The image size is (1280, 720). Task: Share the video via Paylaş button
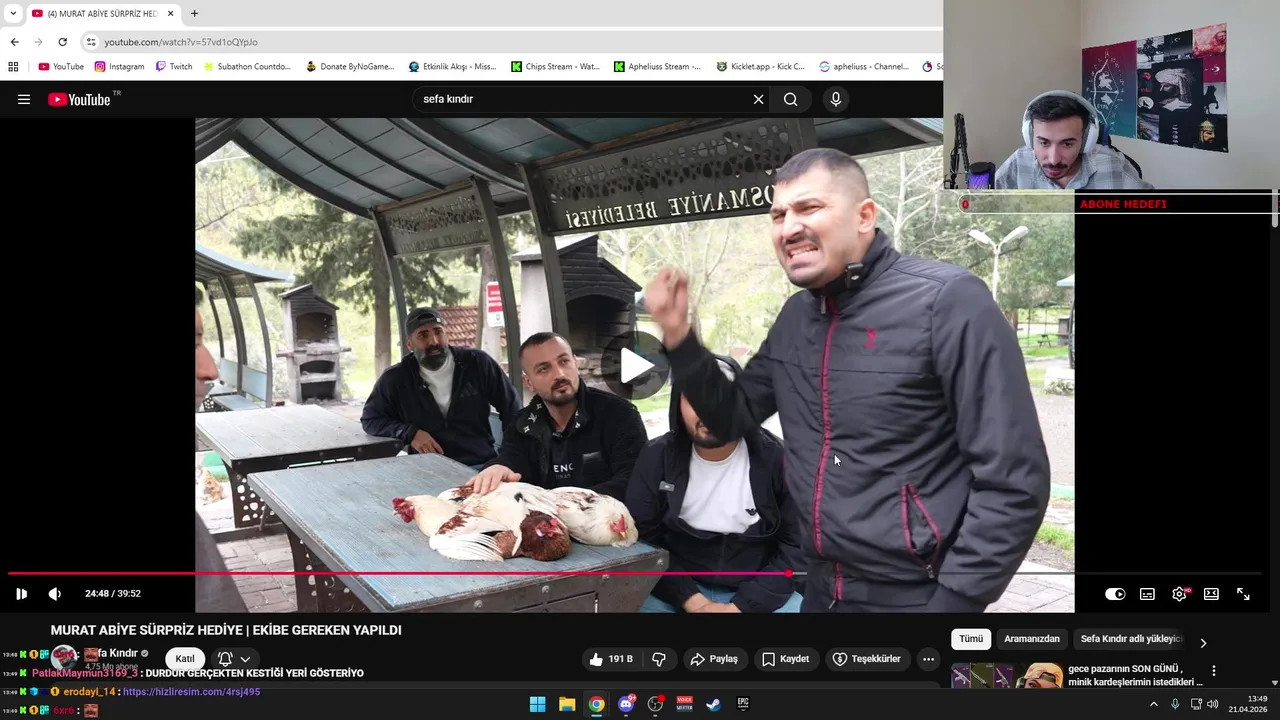pyautogui.click(x=714, y=659)
